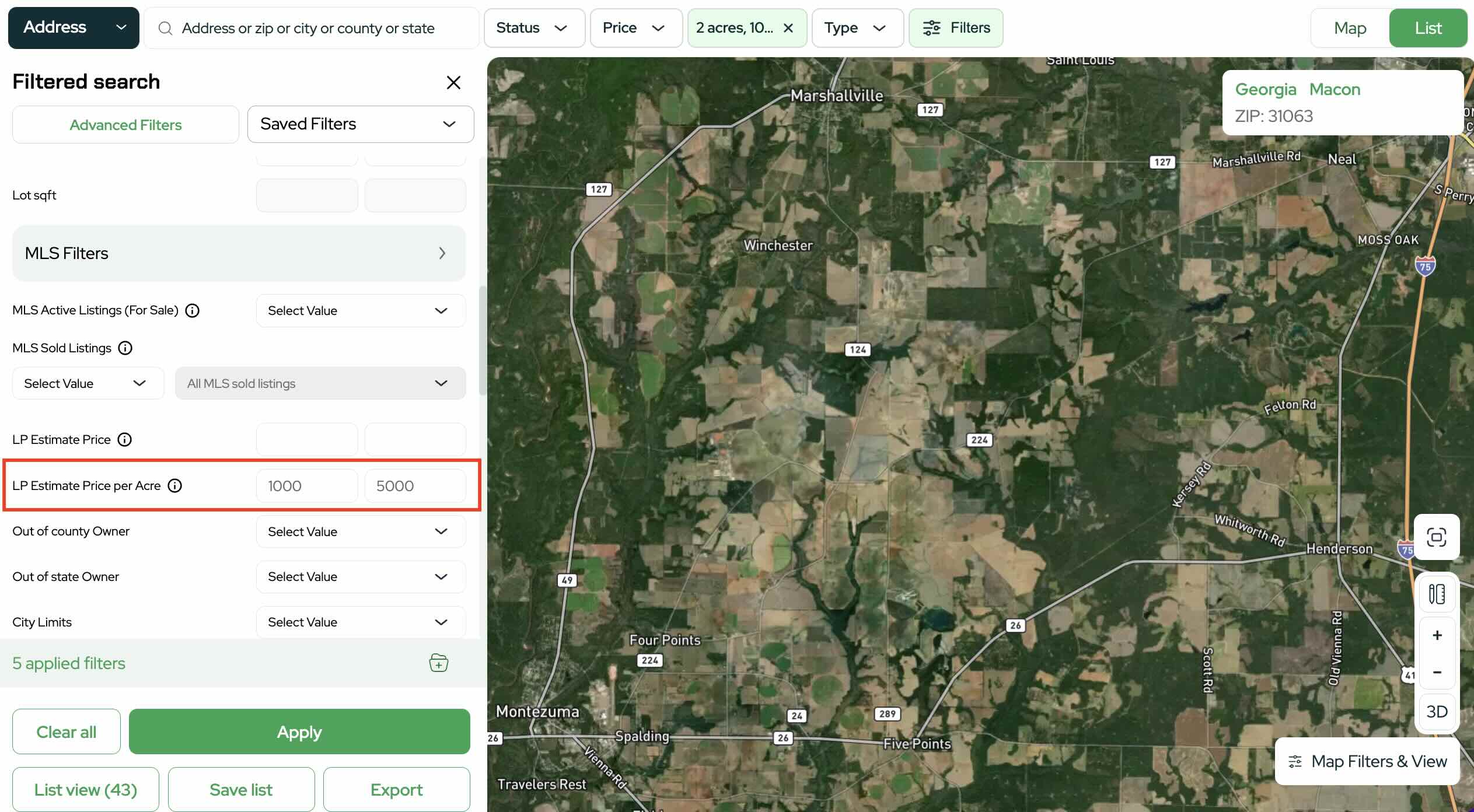
Task: Click info icon next to LP Estimate Price per Acre
Action: 175,485
